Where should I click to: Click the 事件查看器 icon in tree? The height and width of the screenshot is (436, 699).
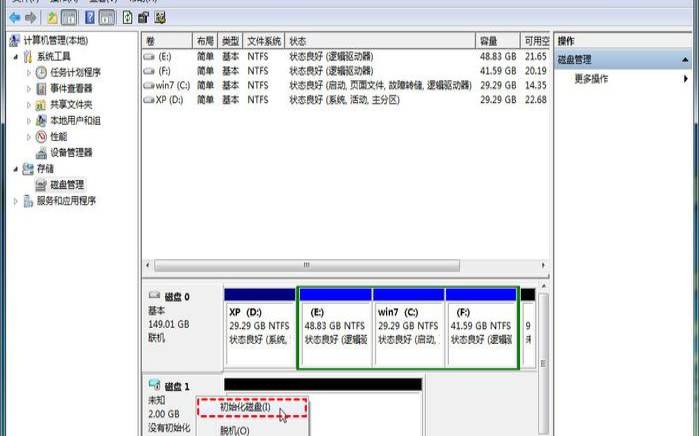tap(41, 89)
